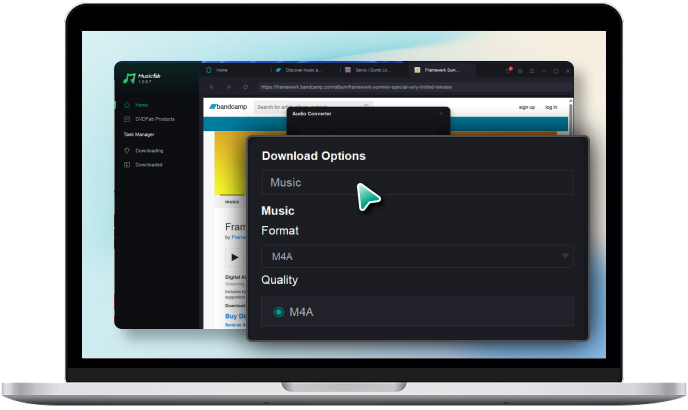Click the play button on the Bandcamp page
688x410 pixels.
235,257
